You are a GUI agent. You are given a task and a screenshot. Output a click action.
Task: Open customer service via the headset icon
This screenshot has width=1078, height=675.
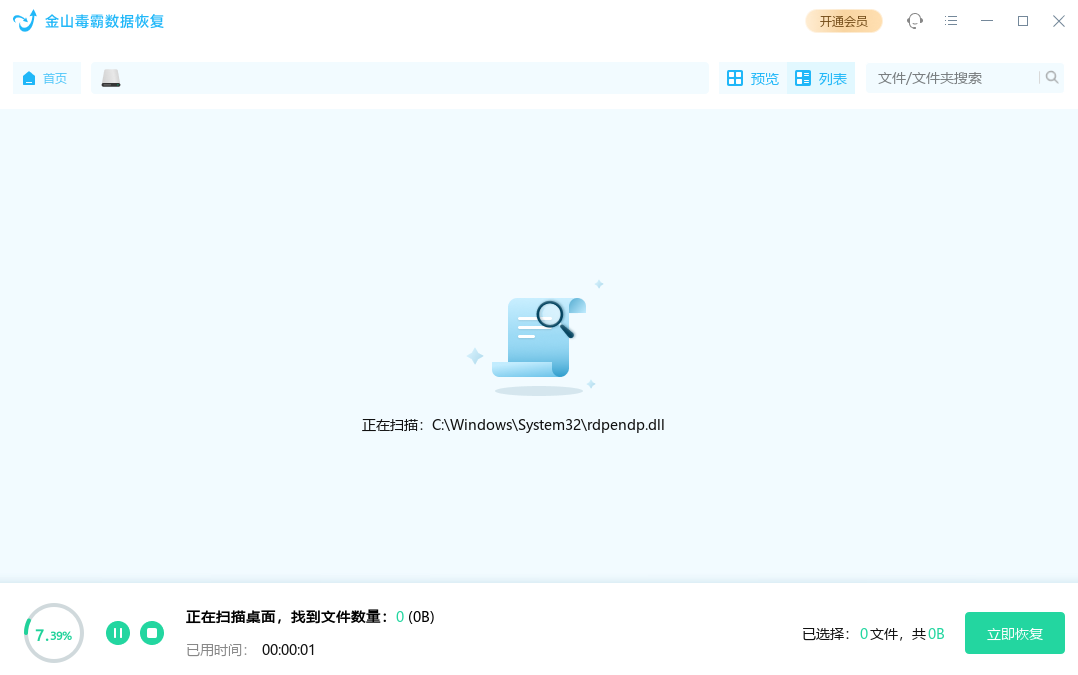tap(915, 20)
